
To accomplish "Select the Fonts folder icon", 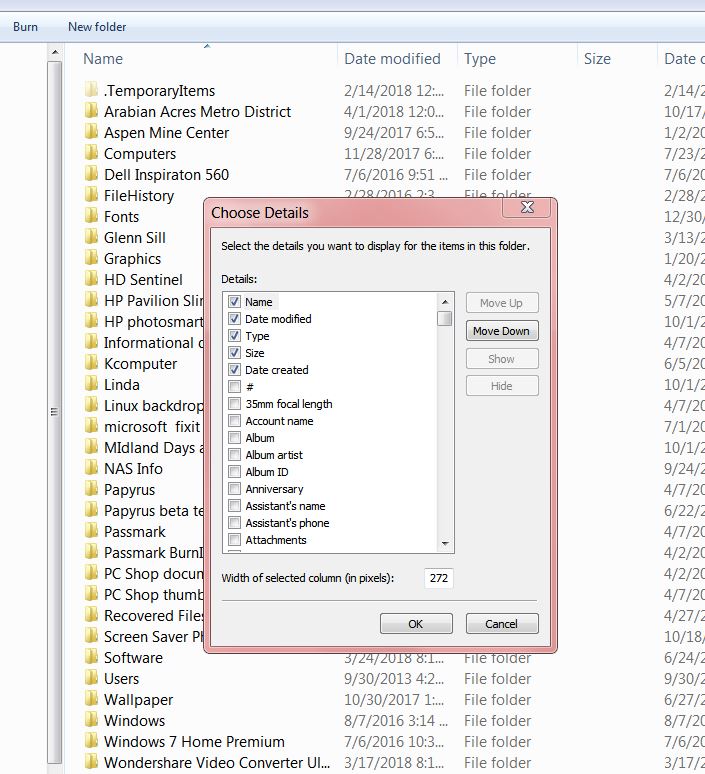I will pos(91,216).
